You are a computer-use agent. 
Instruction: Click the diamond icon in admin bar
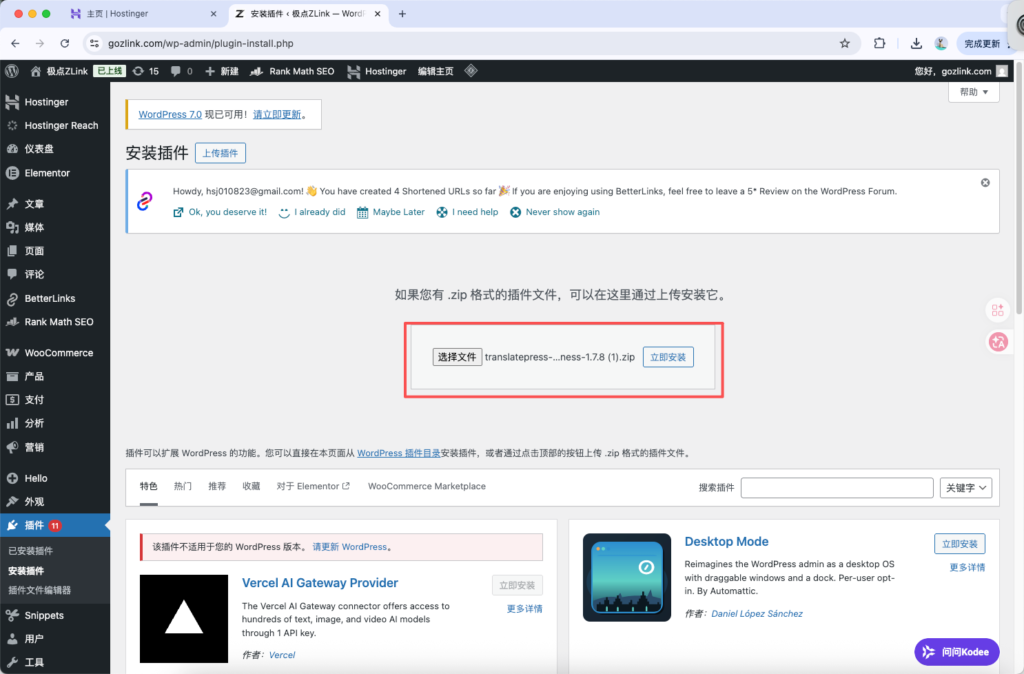[x=471, y=71]
